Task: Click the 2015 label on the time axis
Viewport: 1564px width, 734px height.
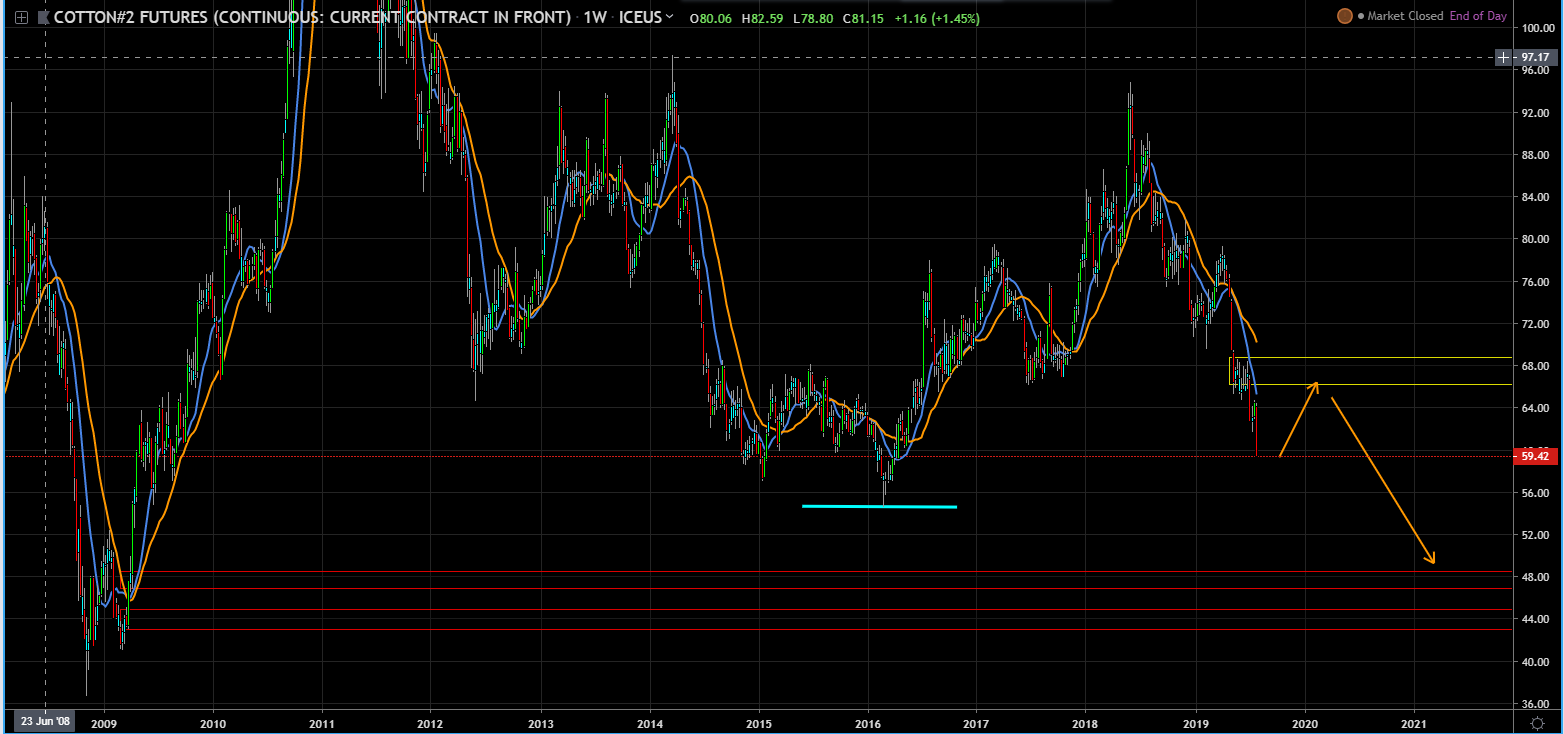Action: coord(759,722)
